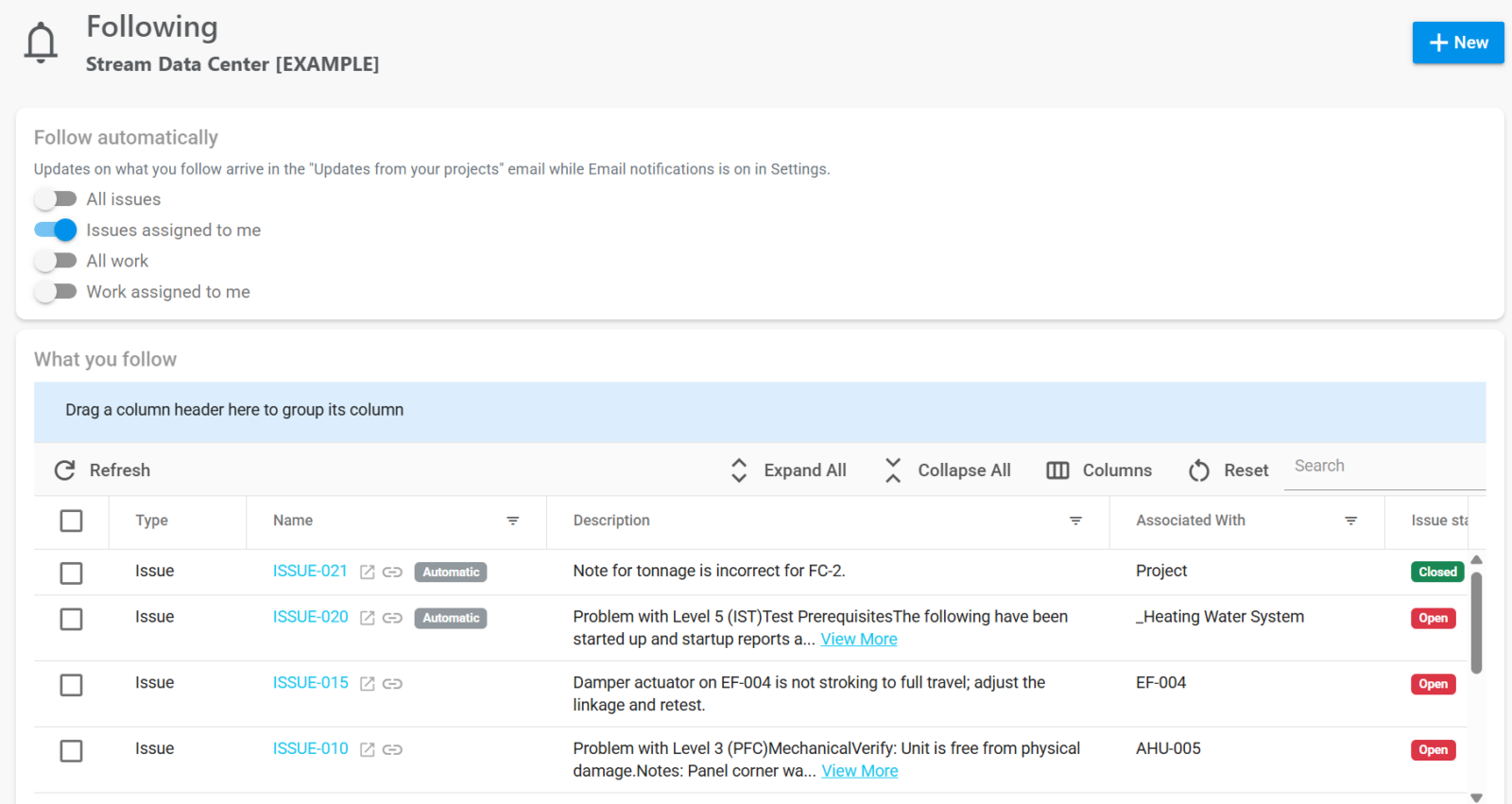Open ISSUE-020 external link icon
Viewport: 1512px width, 804px height.
click(368, 618)
